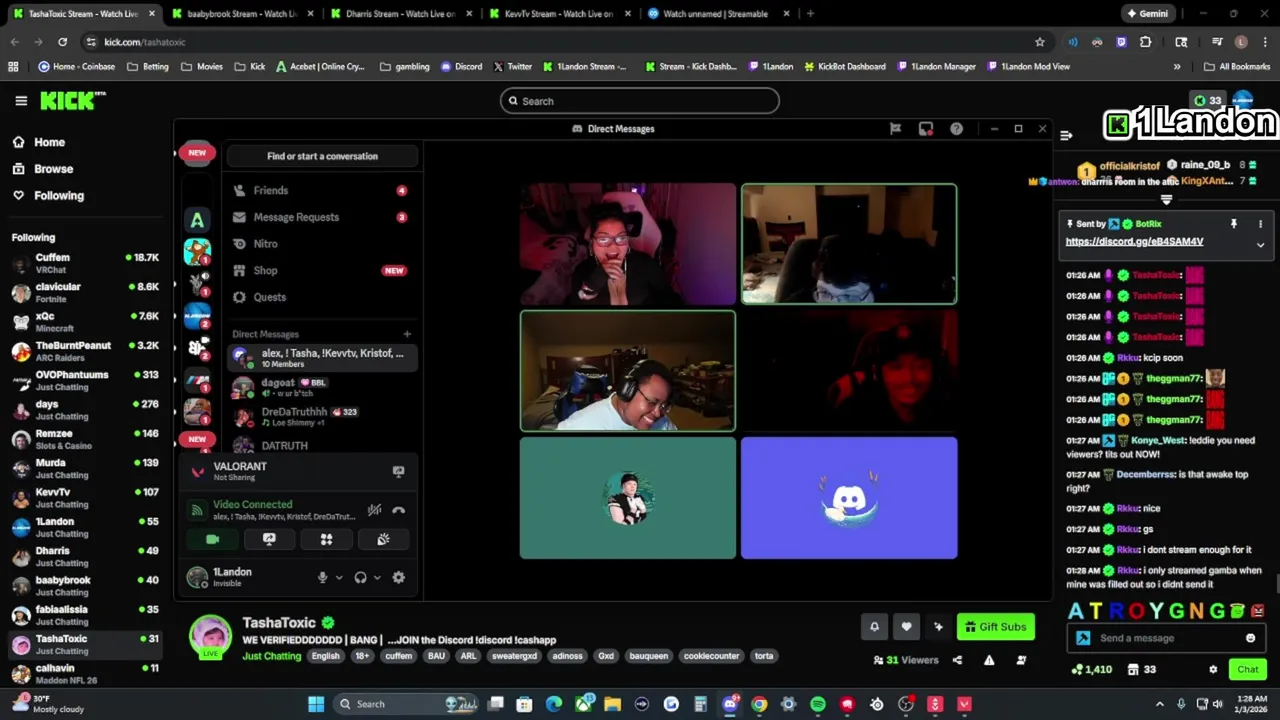
Task: Click the Windows taskbar search box
Action: 405,704
